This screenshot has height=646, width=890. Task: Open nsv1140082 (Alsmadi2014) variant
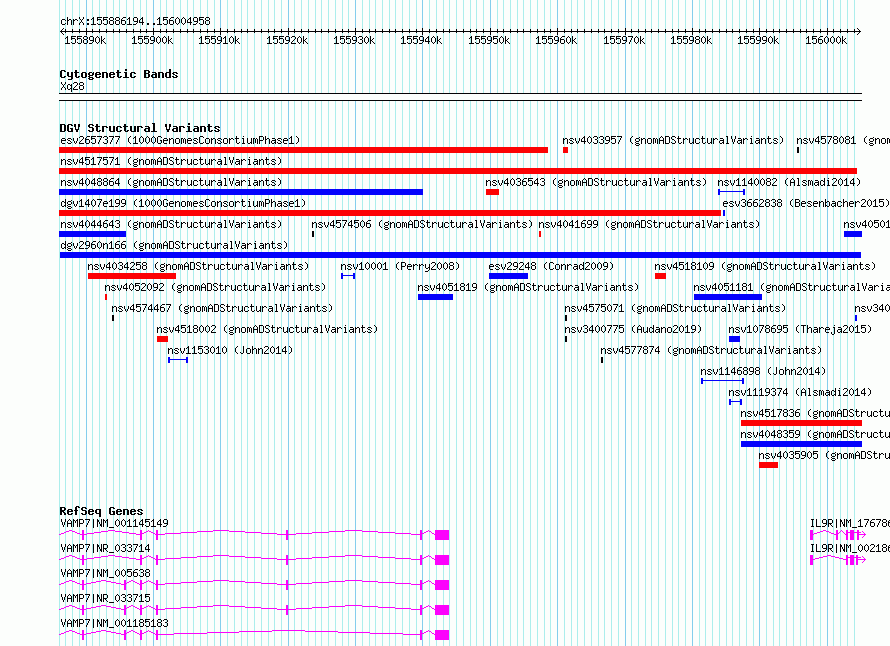789,182
